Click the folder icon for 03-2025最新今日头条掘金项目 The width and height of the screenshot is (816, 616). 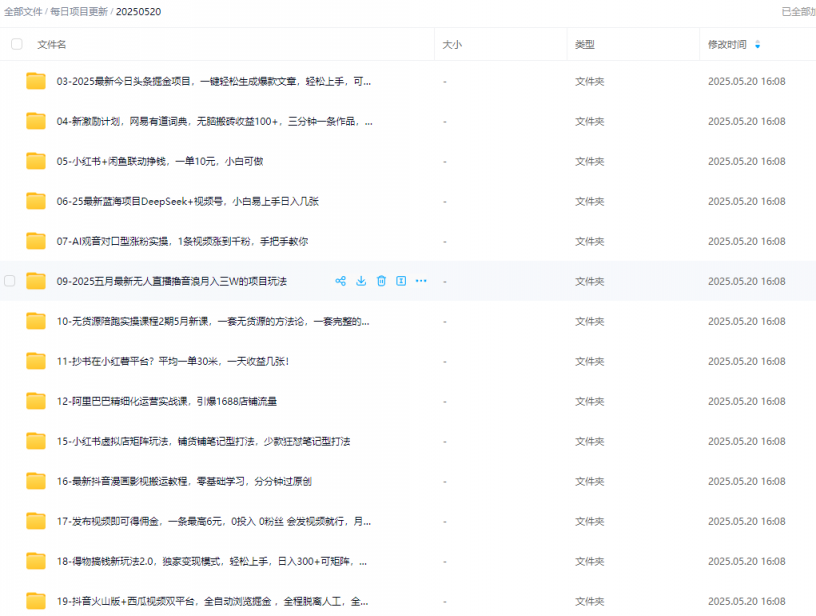36,81
